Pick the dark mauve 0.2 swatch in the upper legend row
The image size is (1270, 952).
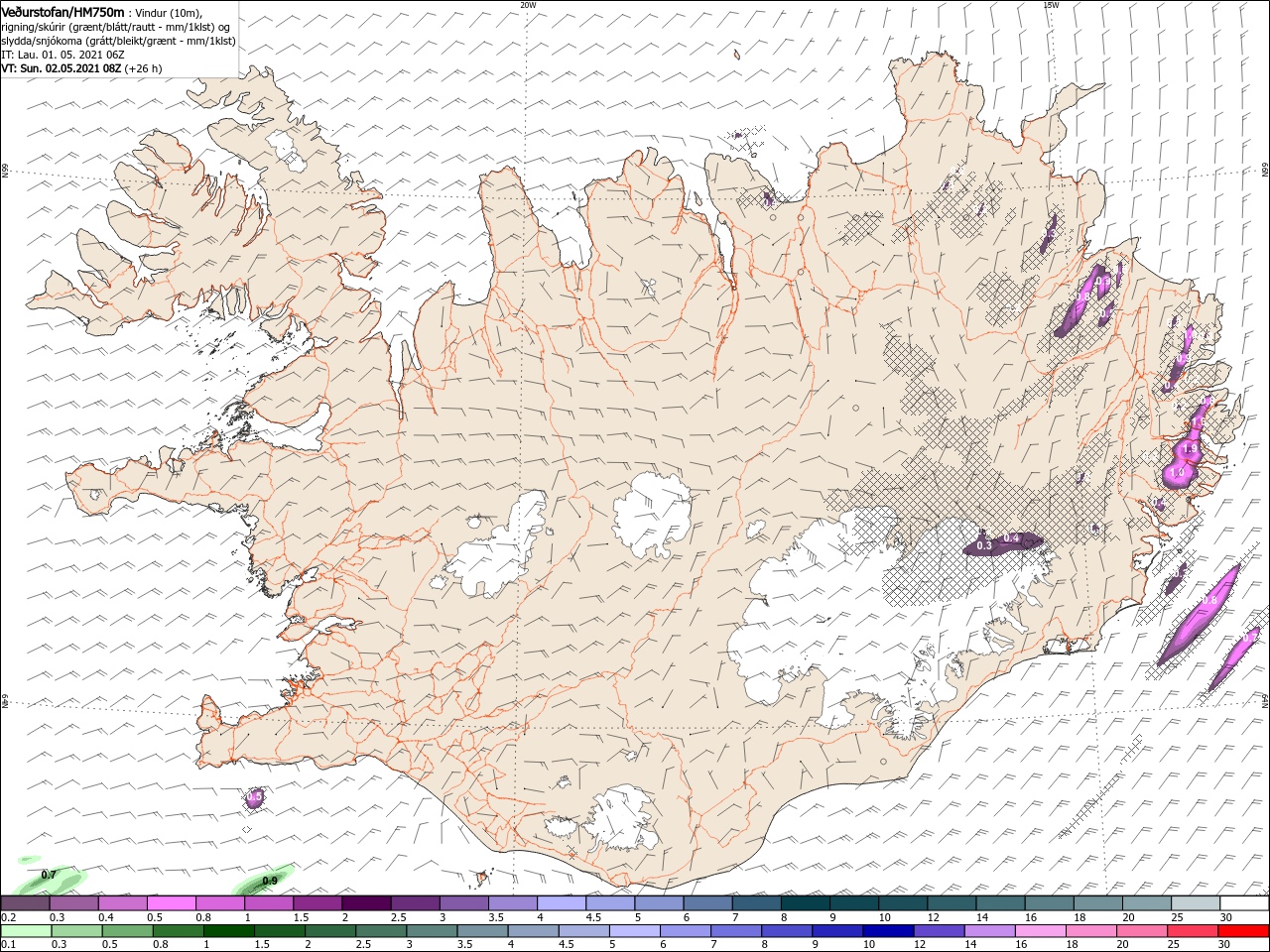(x=25, y=903)
